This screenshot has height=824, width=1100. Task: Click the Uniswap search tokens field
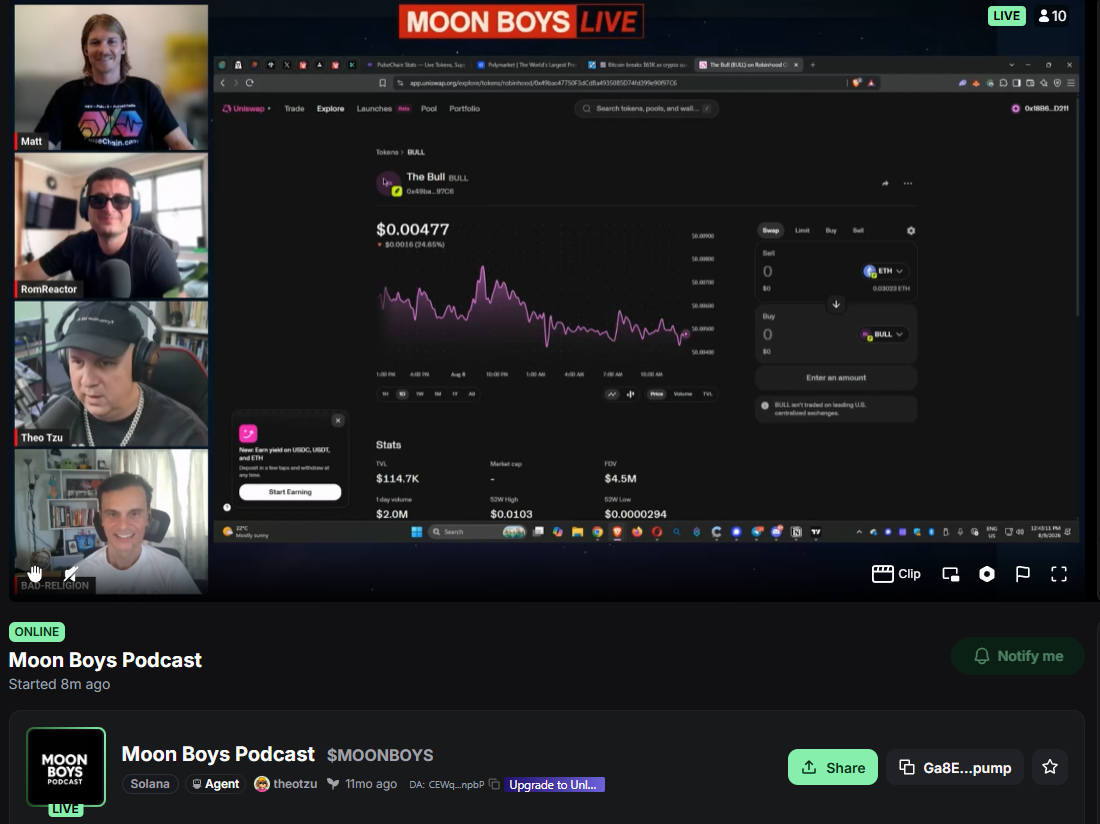click(646, 109)
